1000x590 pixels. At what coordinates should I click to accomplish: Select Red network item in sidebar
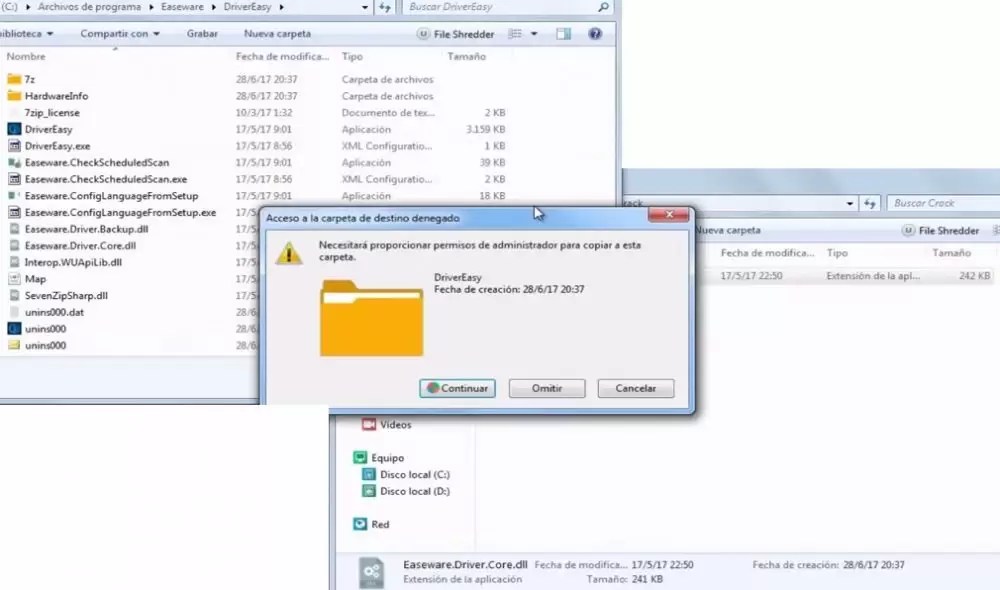pos(371,524)
